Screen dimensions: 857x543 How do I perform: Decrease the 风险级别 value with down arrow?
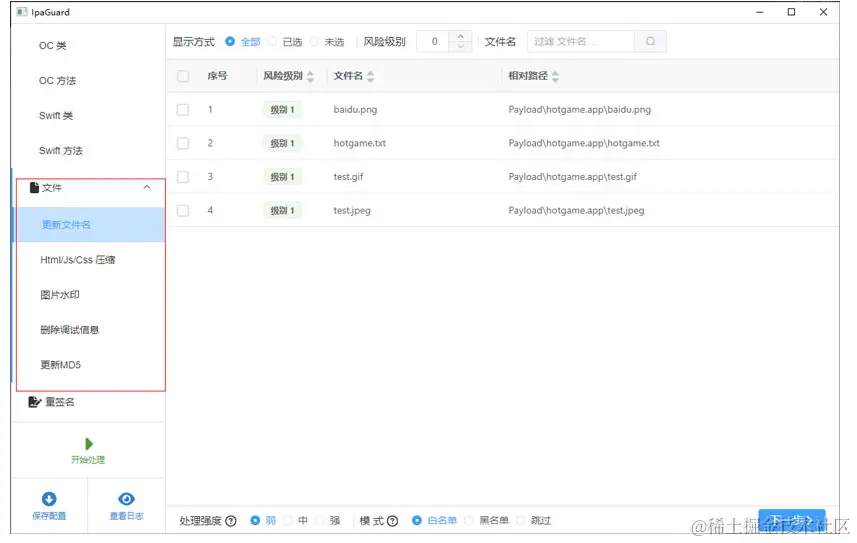[460, 46]
